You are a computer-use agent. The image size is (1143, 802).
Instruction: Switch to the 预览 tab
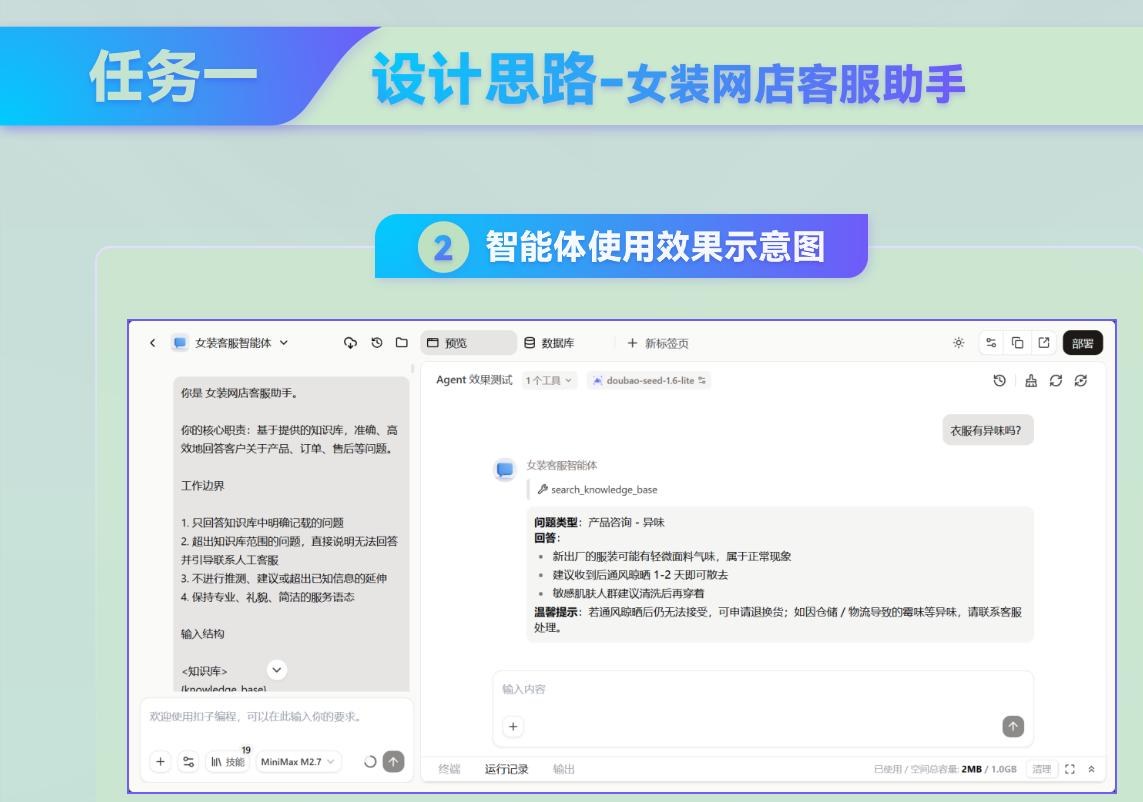468,343
